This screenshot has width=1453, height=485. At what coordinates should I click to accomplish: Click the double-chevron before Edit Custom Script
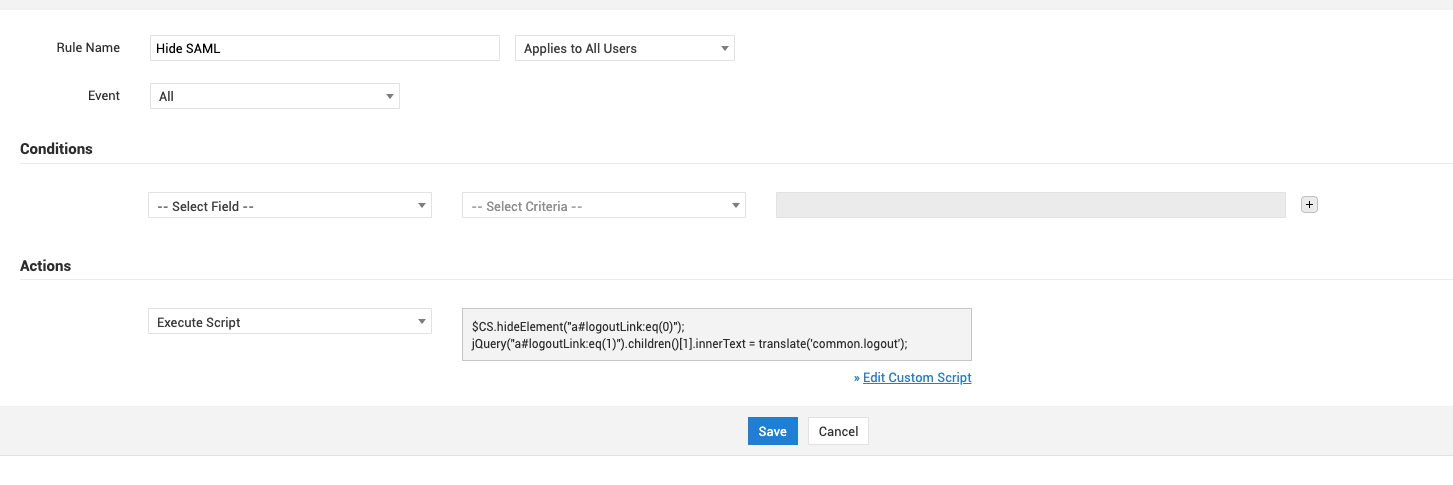tap(857, 378)
